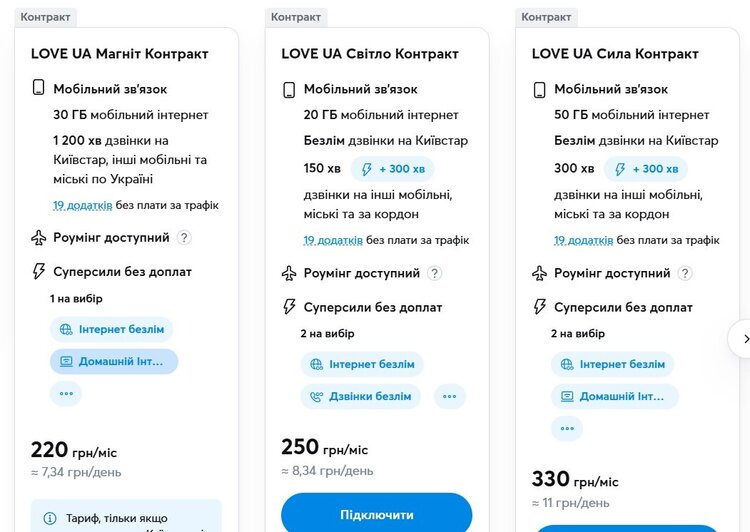Screen dimensions: 750x532
Task: Select Дзвінки безлім superpower in Світло card
Action: [x=361, y=396]
